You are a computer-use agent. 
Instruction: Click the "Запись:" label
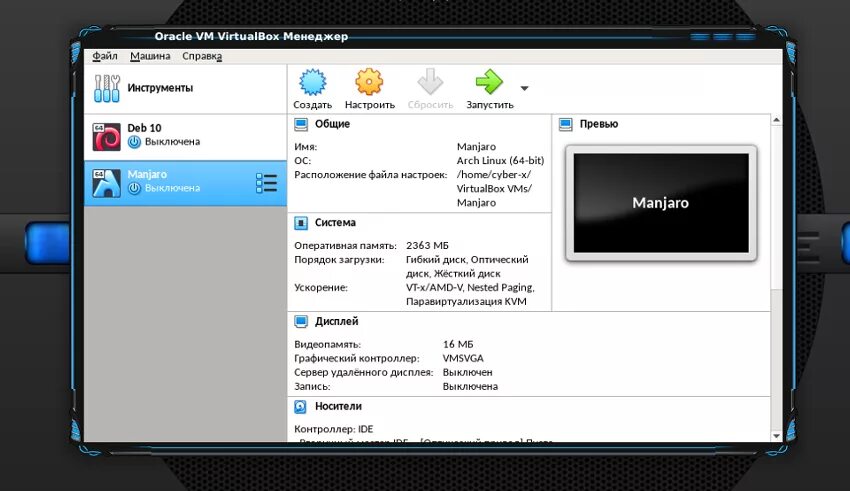coord(312,386)
